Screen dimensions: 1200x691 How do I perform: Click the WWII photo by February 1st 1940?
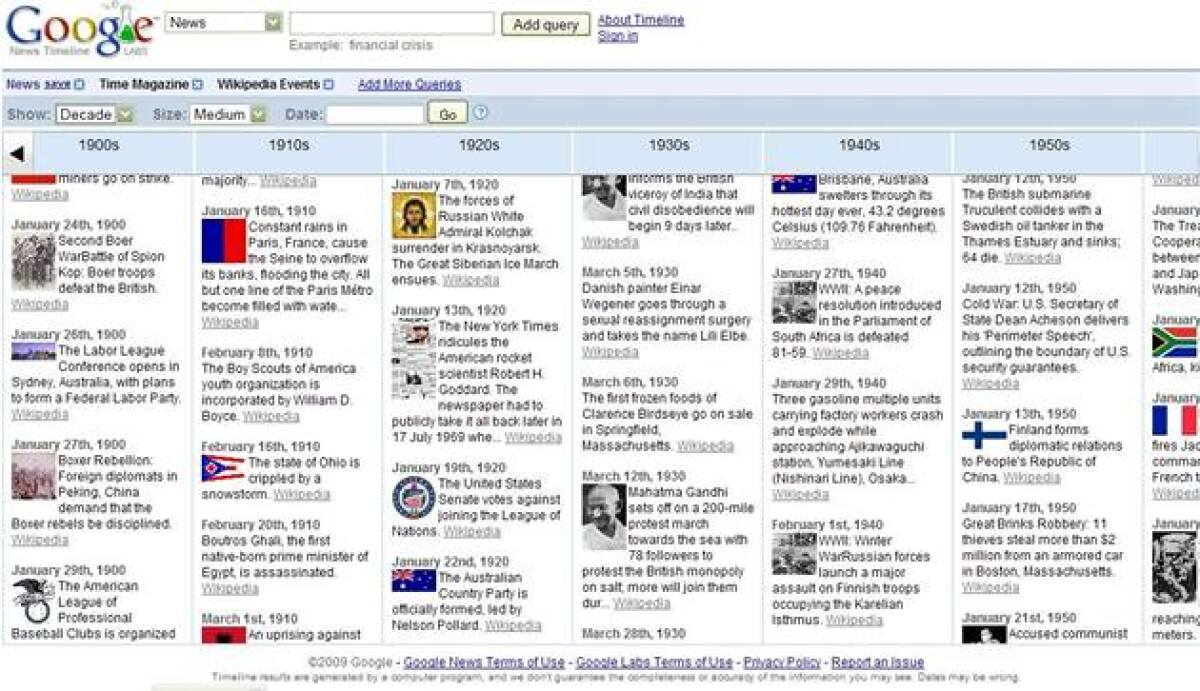pos(794,554)
